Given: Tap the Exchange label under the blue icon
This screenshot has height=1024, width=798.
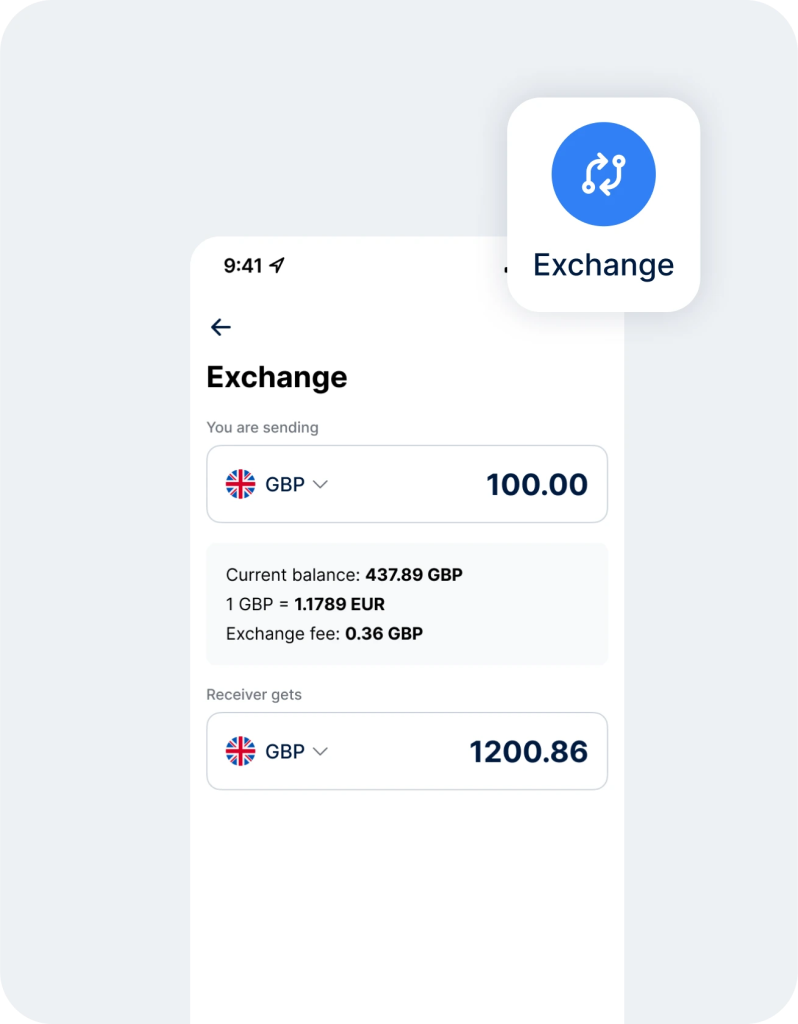Looking at the screenshot, I should coord(603,265).
